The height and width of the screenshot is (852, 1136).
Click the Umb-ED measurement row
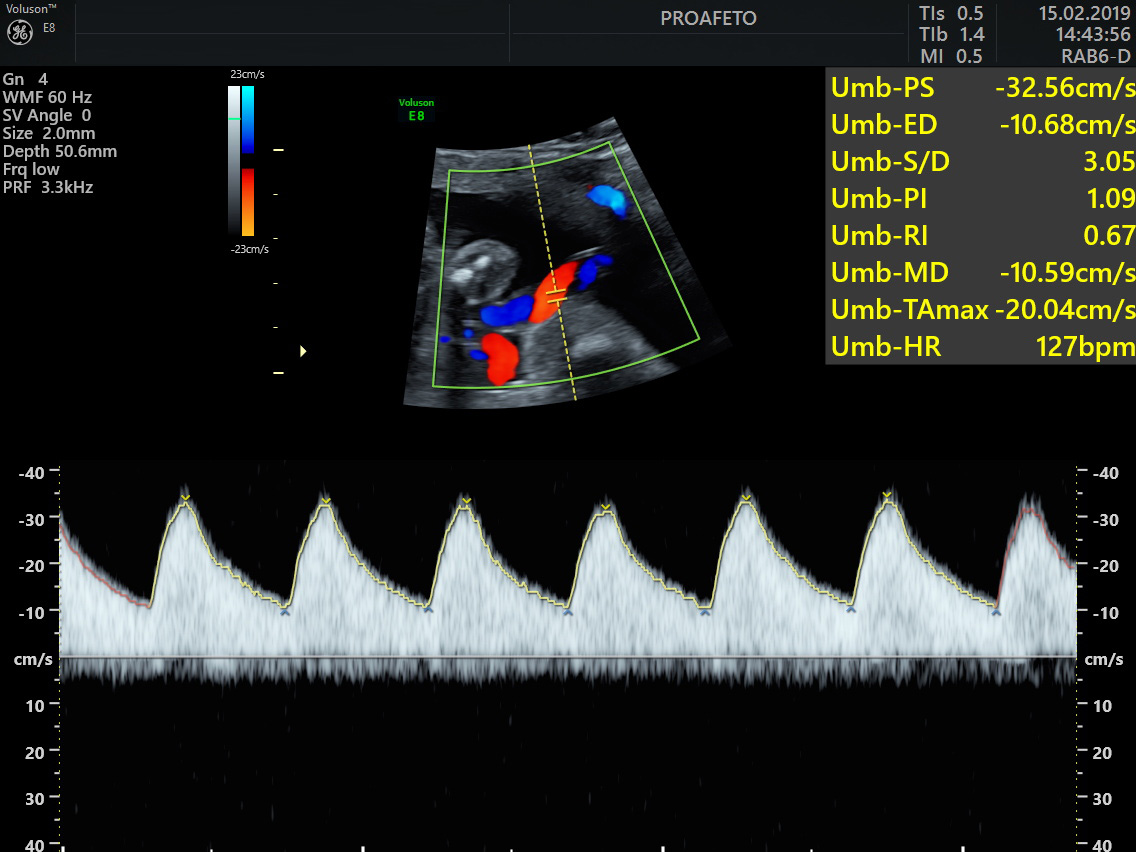pos(982,125)
